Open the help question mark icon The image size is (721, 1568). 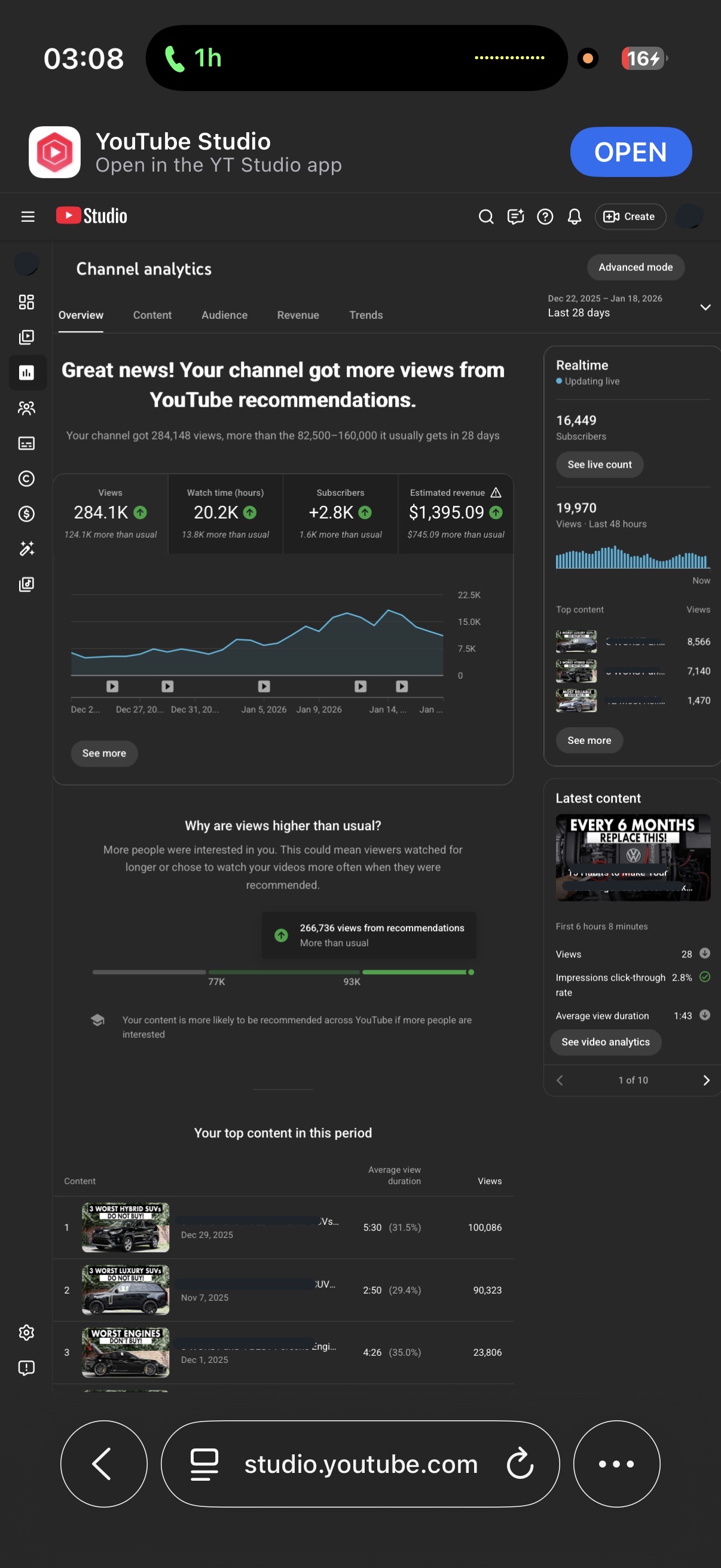pos(545,216)
